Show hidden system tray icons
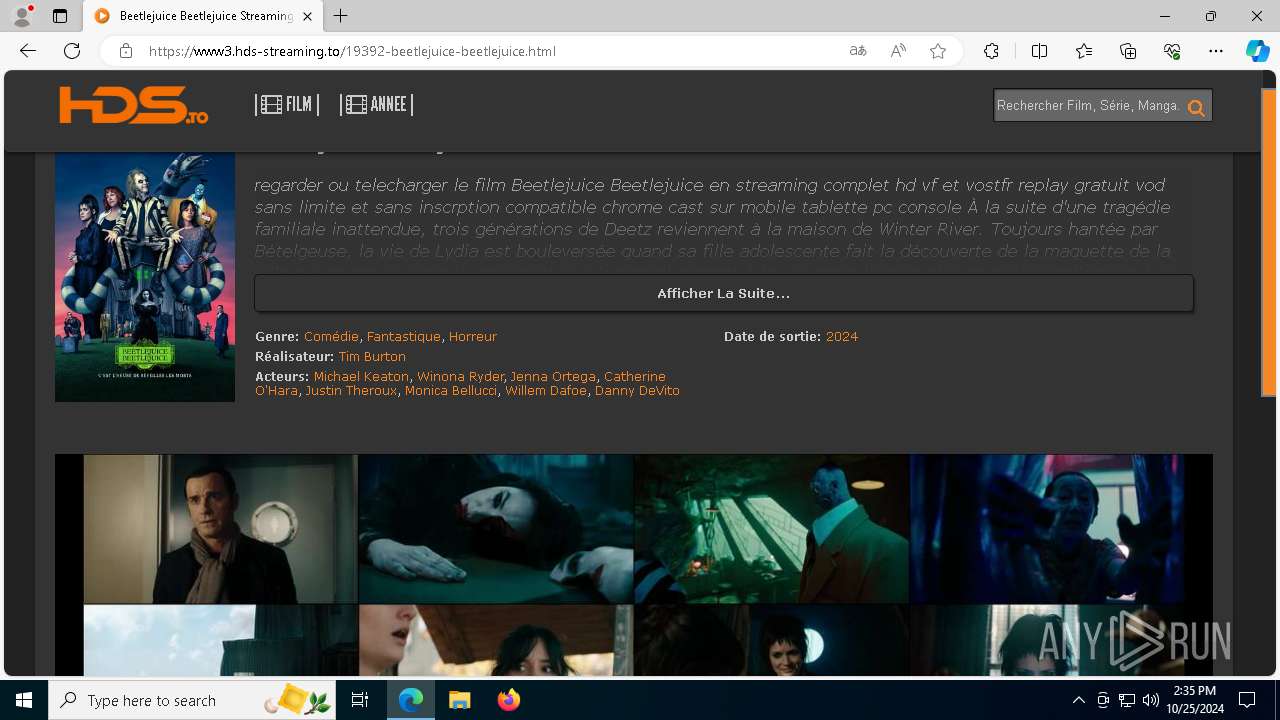The image size is (1280, 720). tap(1078, 700)
